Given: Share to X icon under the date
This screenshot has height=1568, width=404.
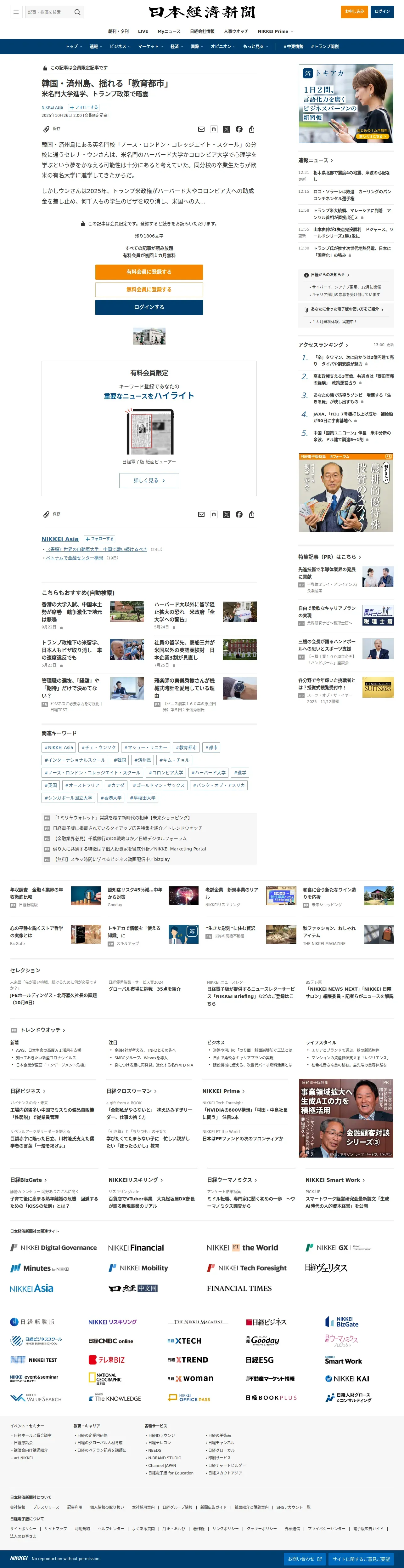Looking at the screenshot, I should (x=226, y=129).
